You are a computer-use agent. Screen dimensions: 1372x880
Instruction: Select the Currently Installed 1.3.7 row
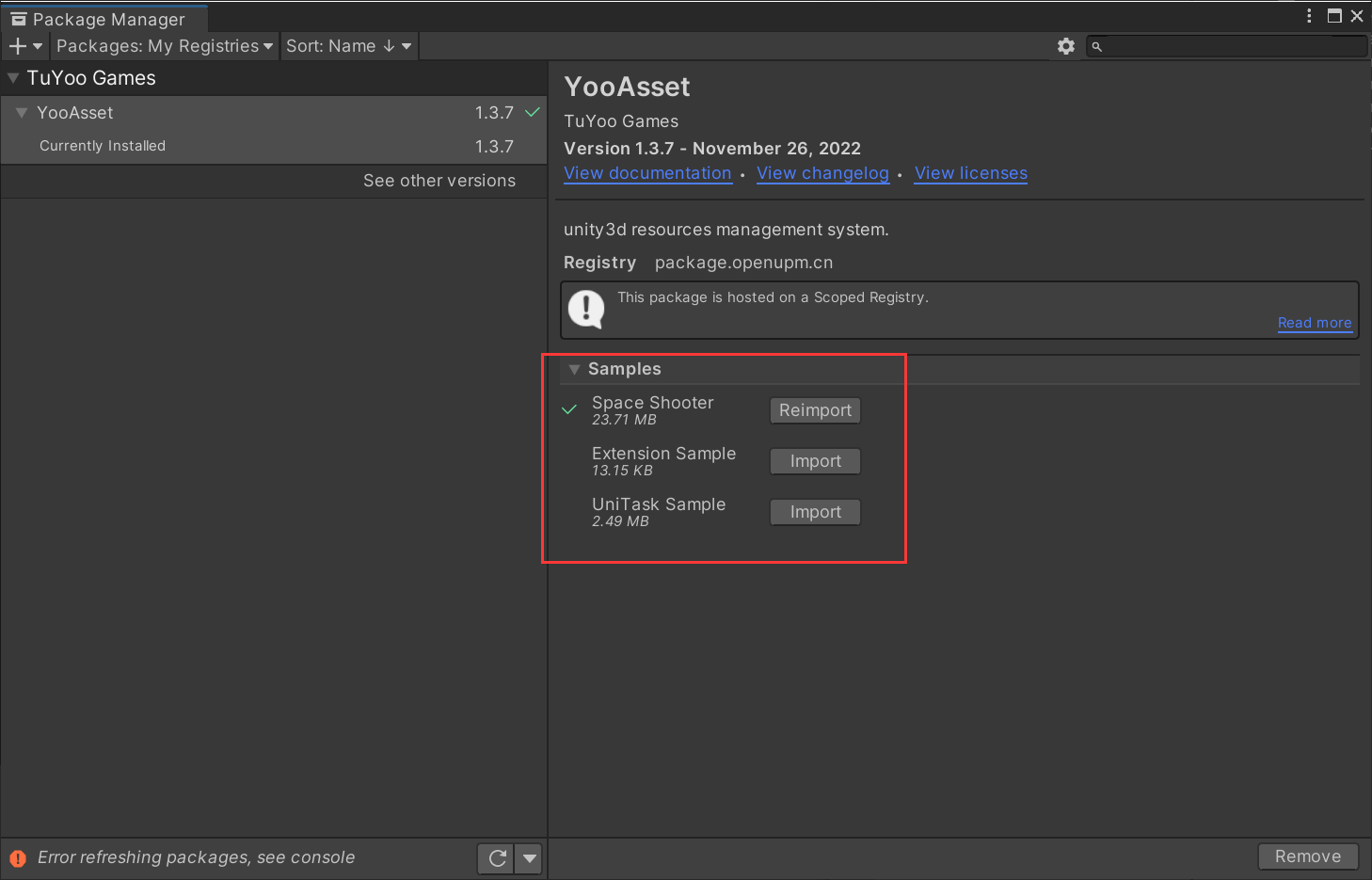[274, 146]
